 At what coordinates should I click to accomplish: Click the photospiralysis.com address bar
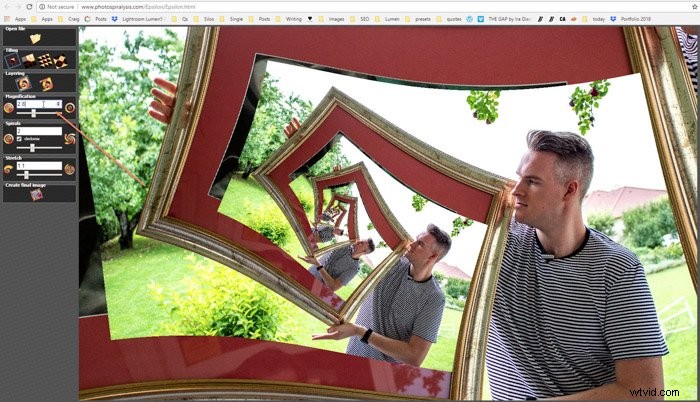coord(362,7)
